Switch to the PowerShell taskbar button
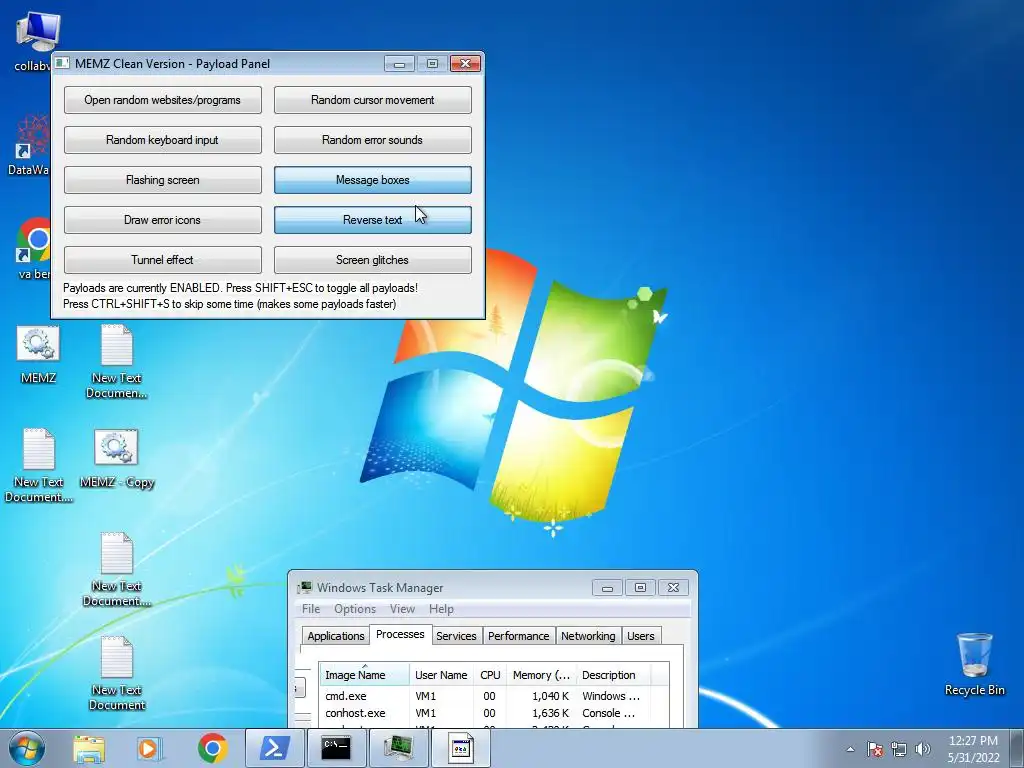 point(274,748)
